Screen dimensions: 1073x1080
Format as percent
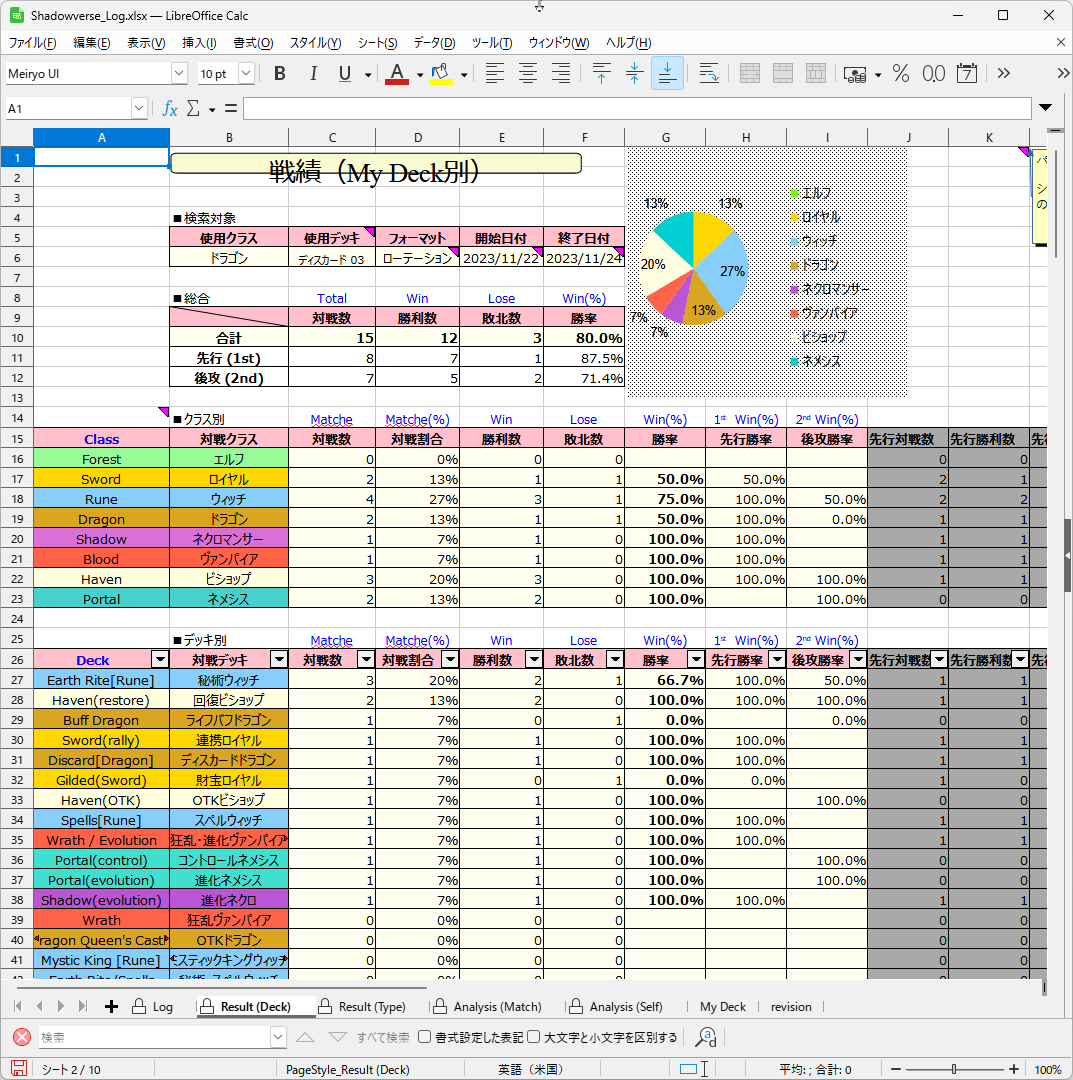pos(901,74)
